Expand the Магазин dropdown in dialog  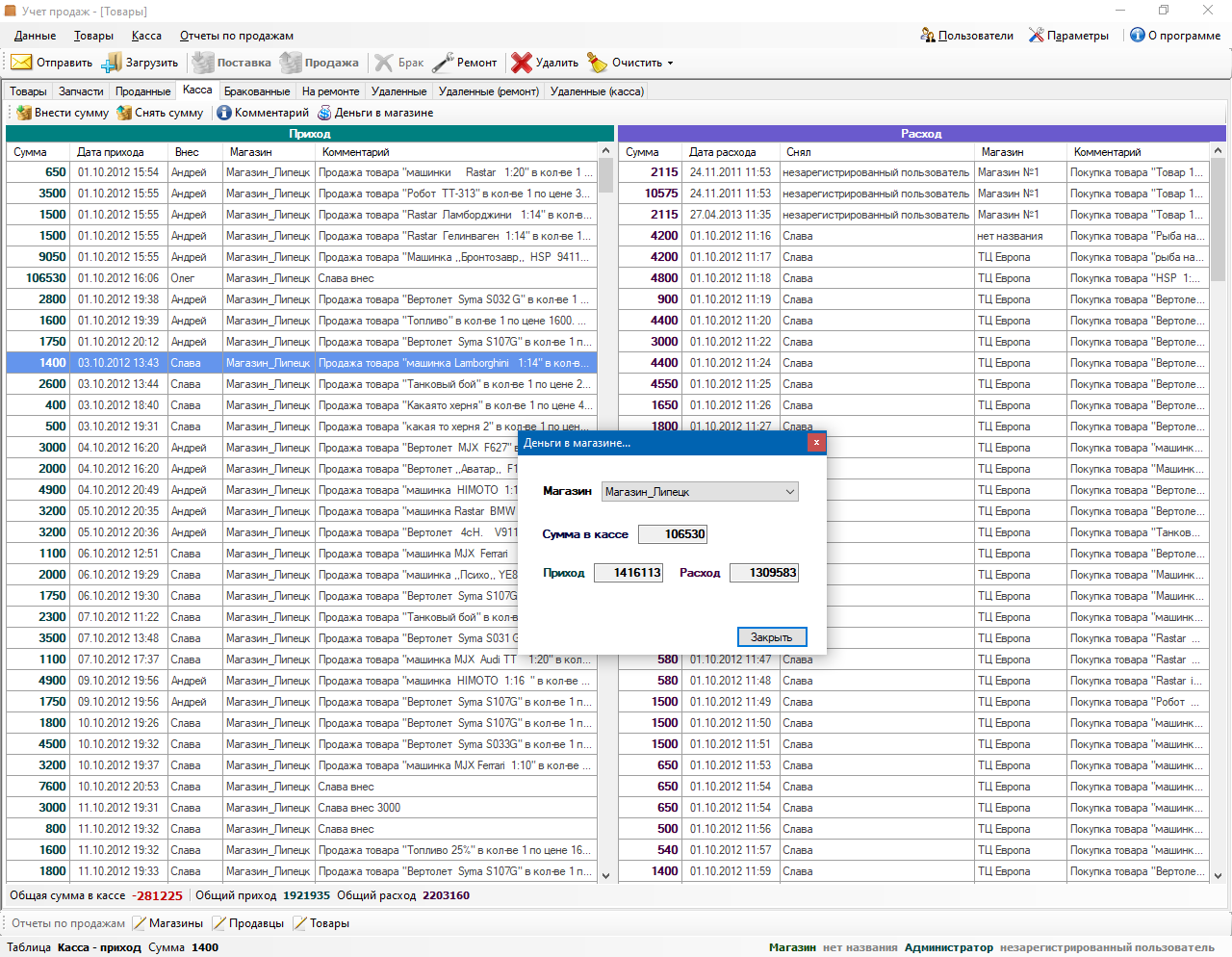click(x=789, y=492)
